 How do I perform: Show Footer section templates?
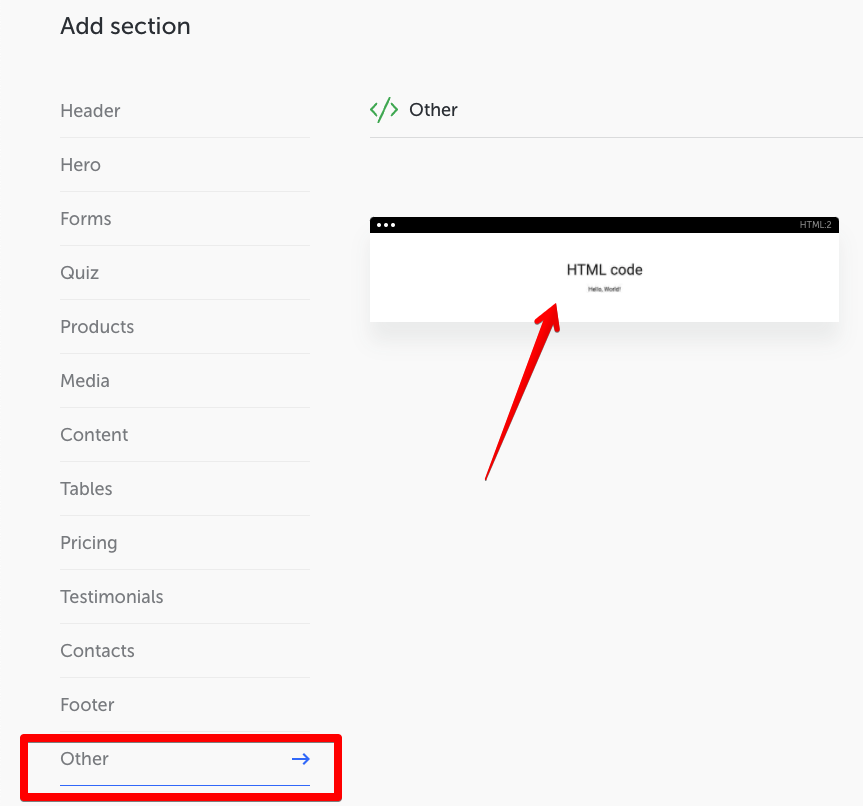coord(87,705)
